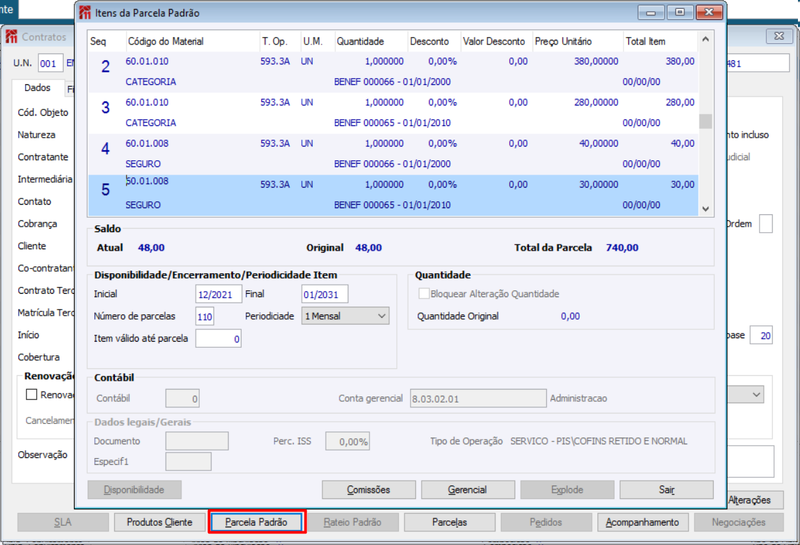800x545 pixels.
Task: Open the Periodicidade dropdown
Action: (x=345, y=316)
